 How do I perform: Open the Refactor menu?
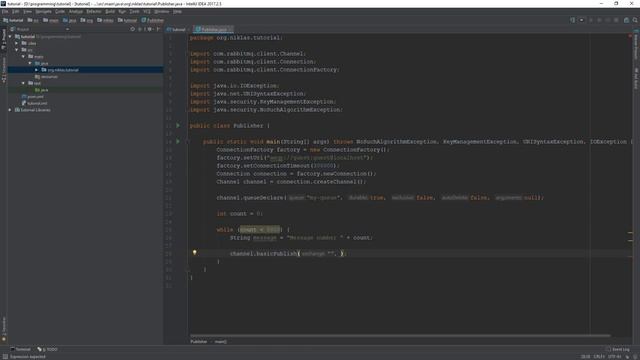tap(93, 11)
